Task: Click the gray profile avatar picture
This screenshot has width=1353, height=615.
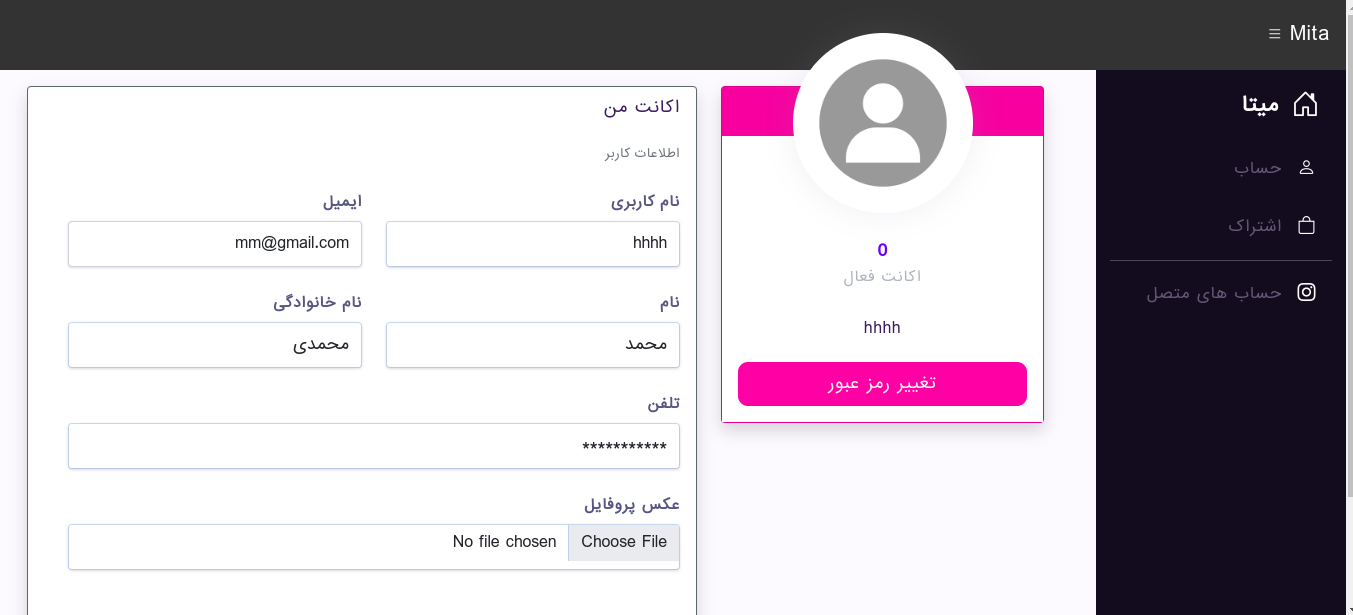Action: coord(883,123)
